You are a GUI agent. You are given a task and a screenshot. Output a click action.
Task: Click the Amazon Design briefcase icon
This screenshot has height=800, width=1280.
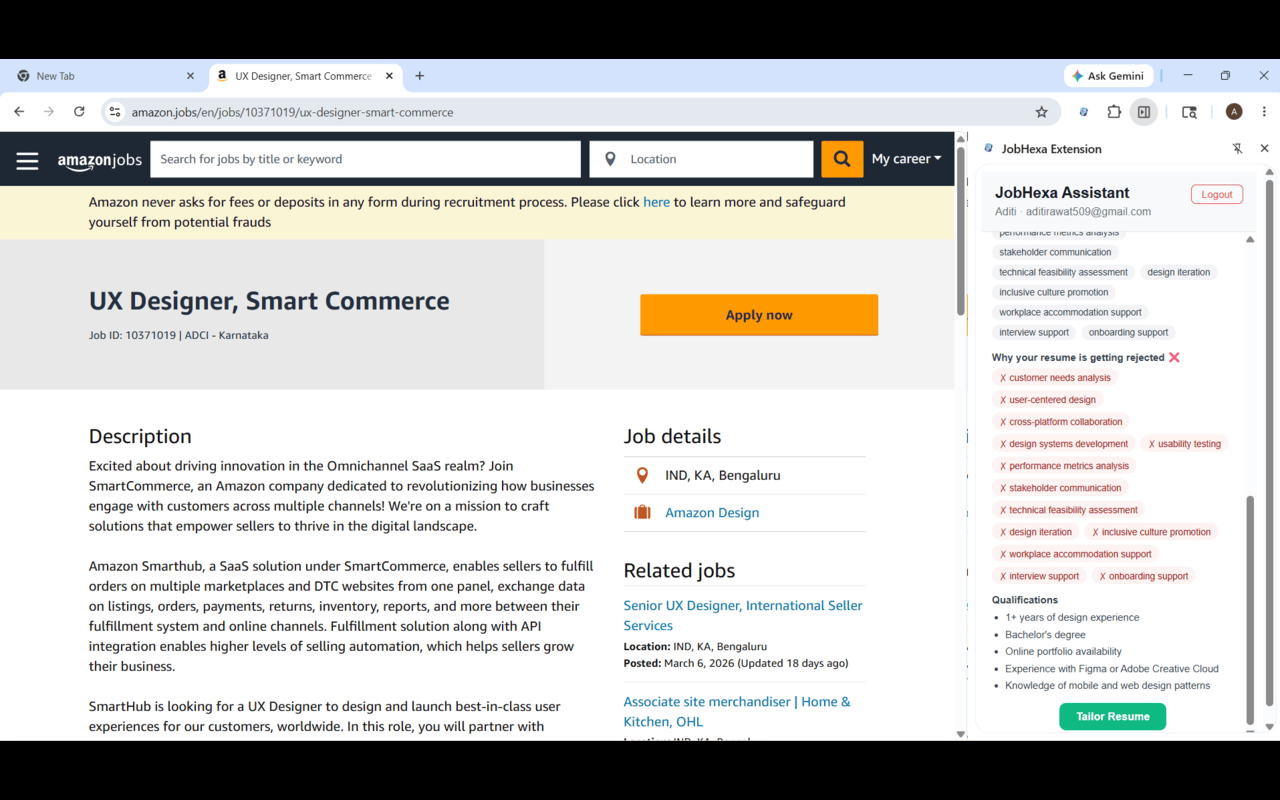(x=642, y=513)
